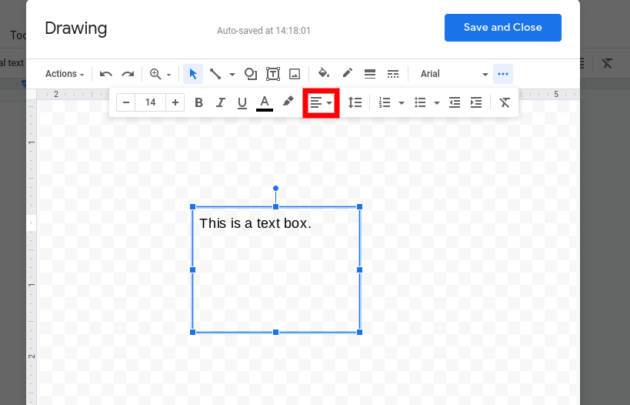The height and width of the screenshot is (405, 630).
Task: Click the rotation handle above text box
Action: coord(276,188)
